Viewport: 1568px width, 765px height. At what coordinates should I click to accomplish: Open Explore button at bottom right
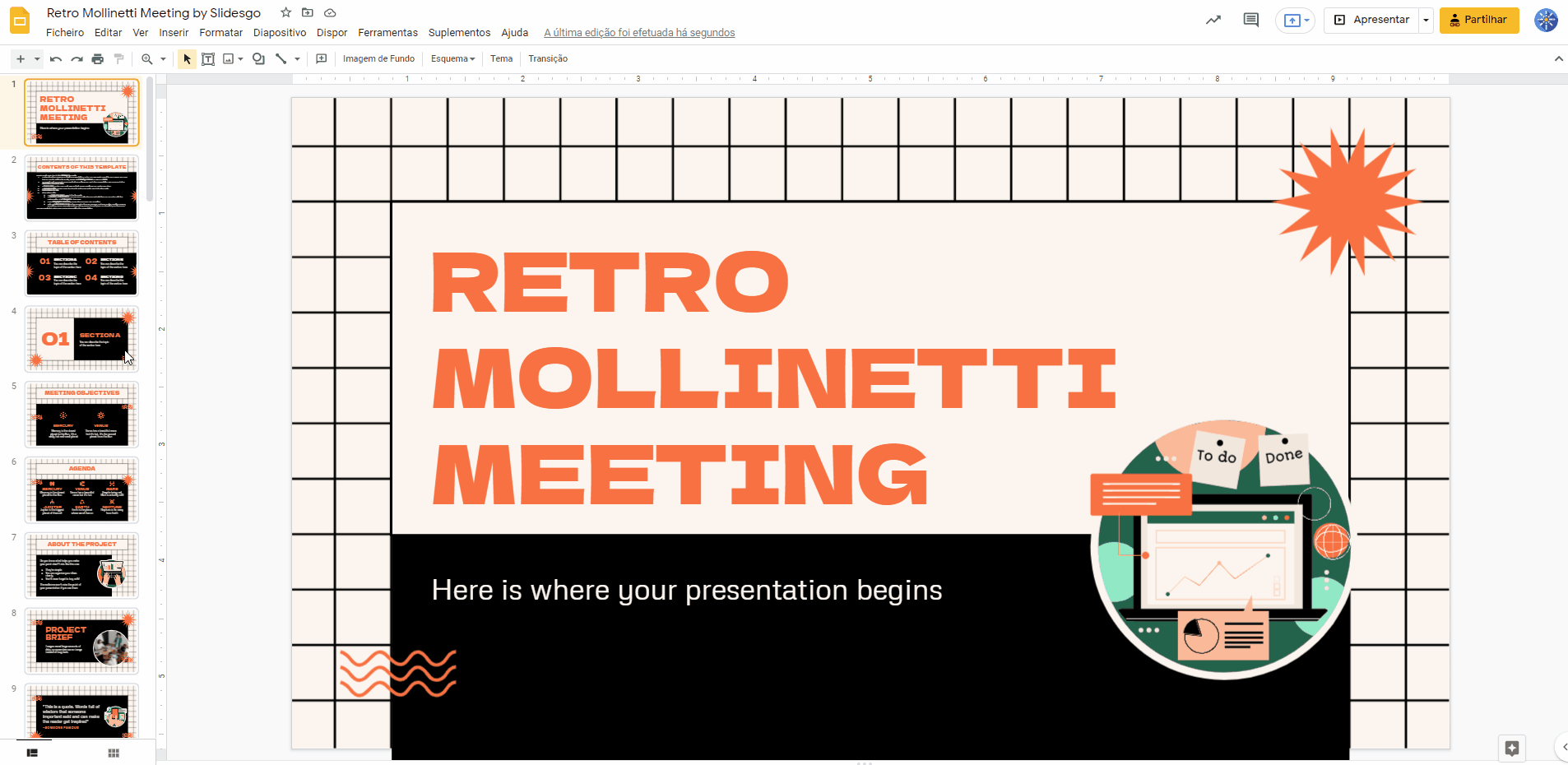coord(1512,748)
